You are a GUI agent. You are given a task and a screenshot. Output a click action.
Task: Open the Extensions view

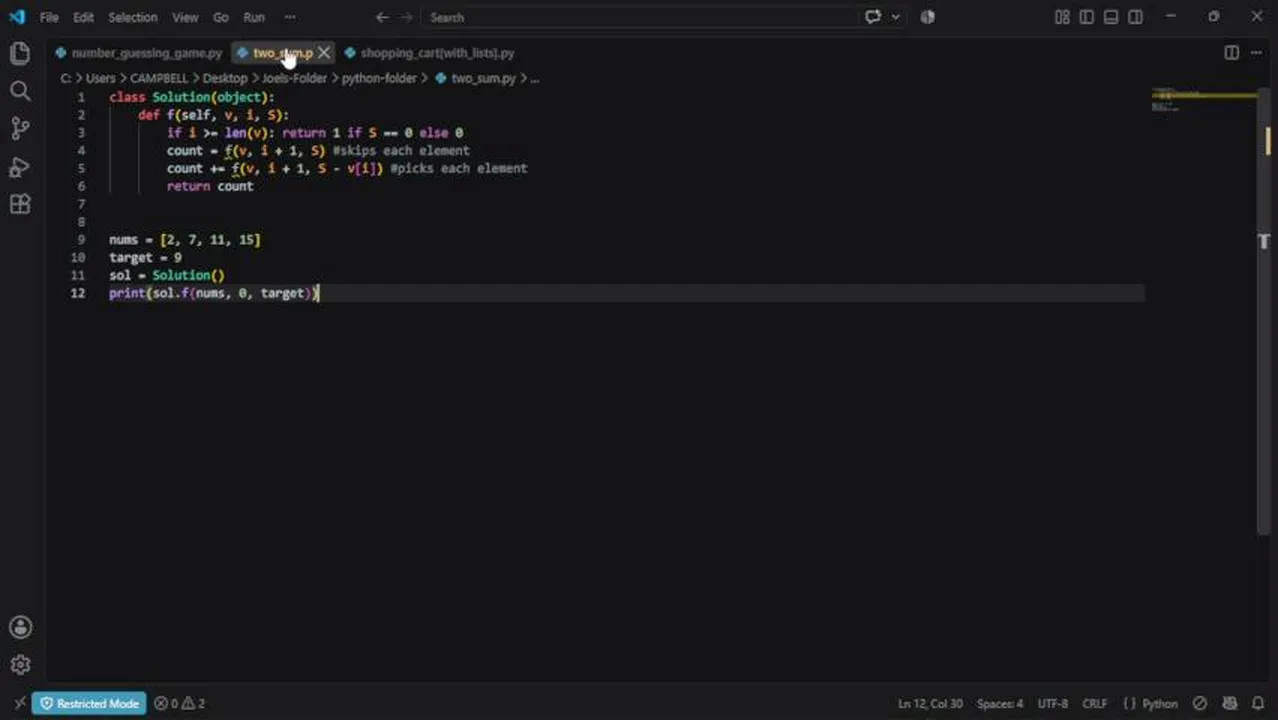click(20, 204)
